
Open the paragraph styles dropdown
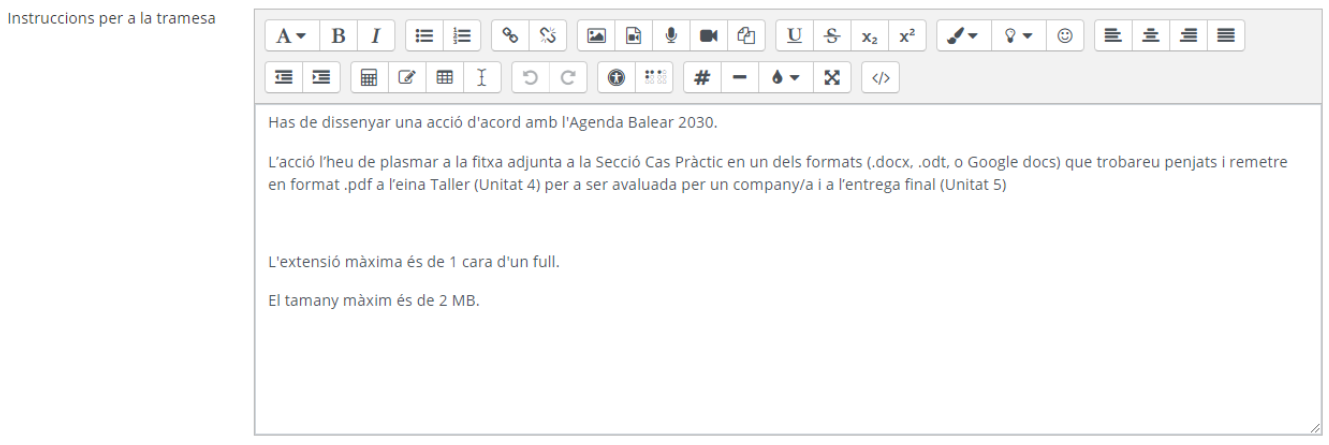pyautogui.click(x=291, y=36)
